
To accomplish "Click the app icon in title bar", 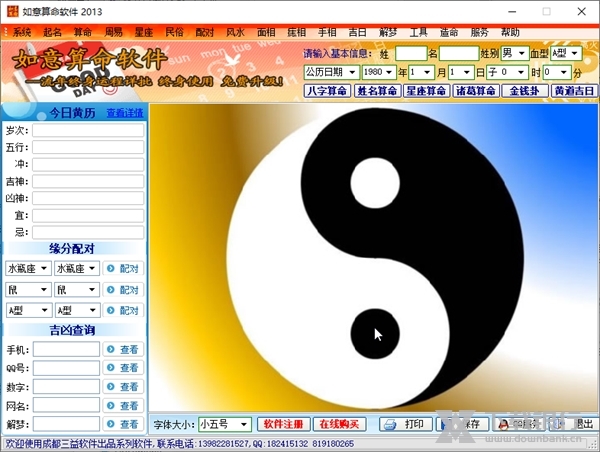I will (12, 11).
